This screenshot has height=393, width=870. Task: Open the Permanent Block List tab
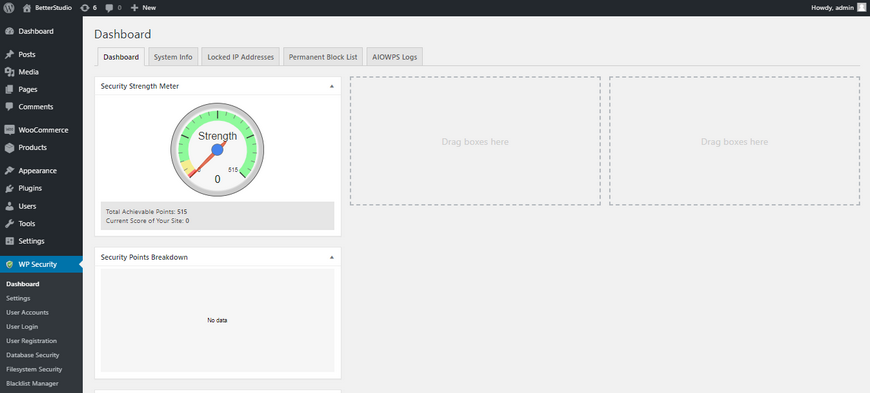(x=323, y=57)
